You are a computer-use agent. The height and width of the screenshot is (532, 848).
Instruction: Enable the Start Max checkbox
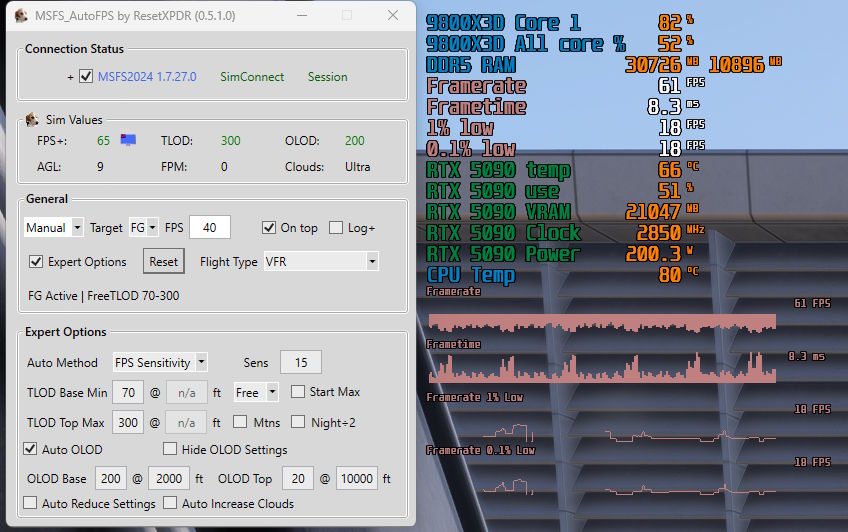point(297,391)
